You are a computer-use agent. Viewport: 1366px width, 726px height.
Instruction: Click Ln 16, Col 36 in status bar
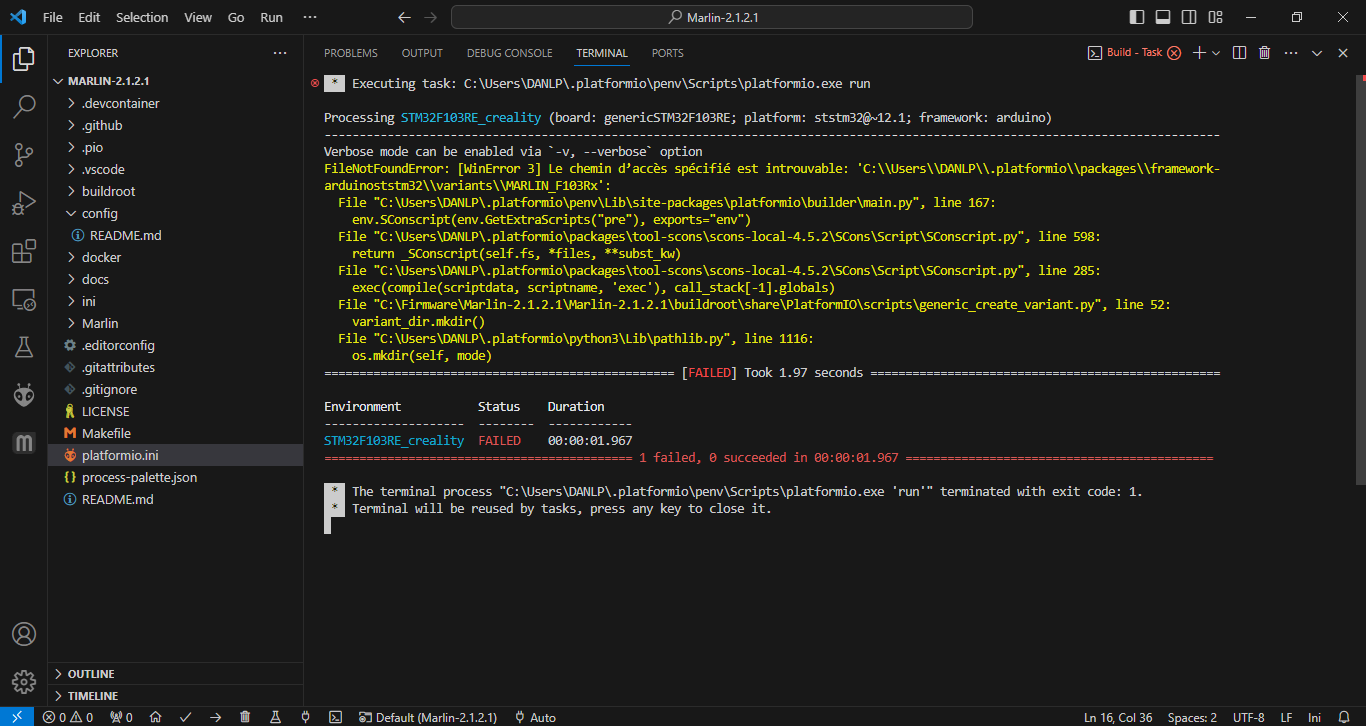coord(1118,717)
